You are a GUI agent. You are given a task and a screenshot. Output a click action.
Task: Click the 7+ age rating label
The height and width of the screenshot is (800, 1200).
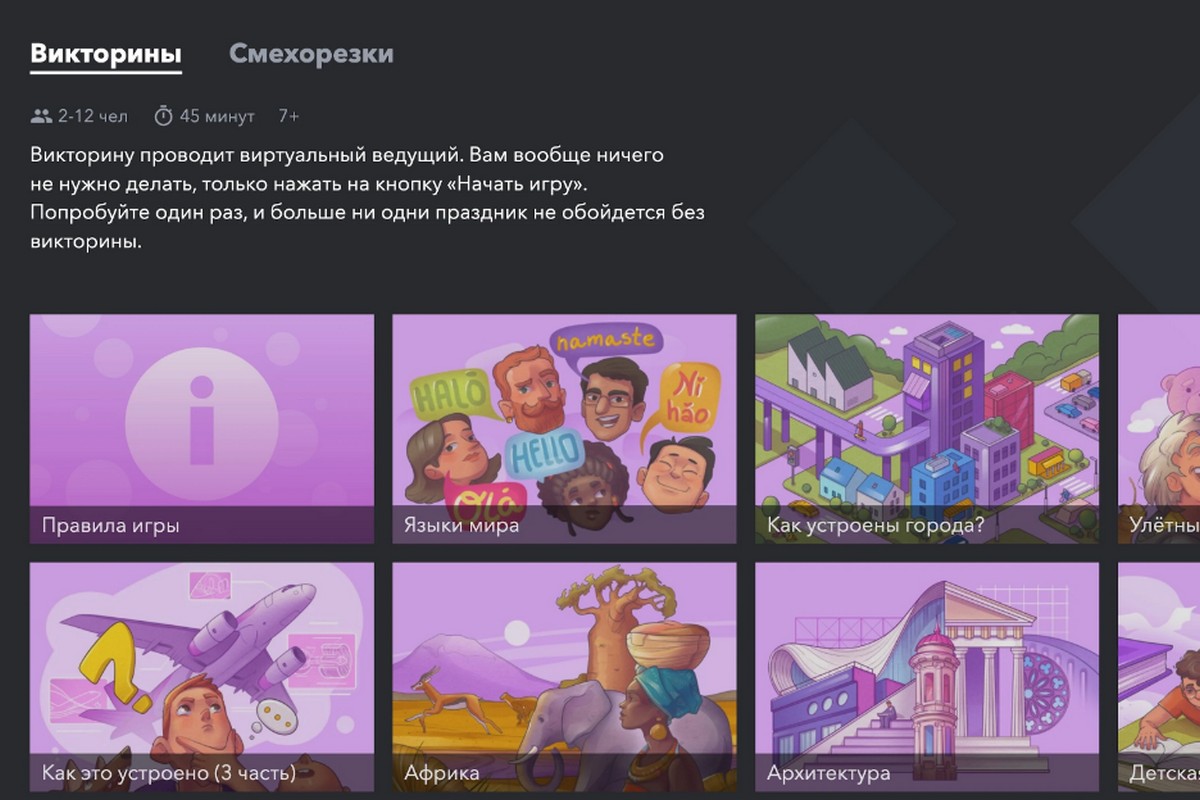tap(288, 116)
